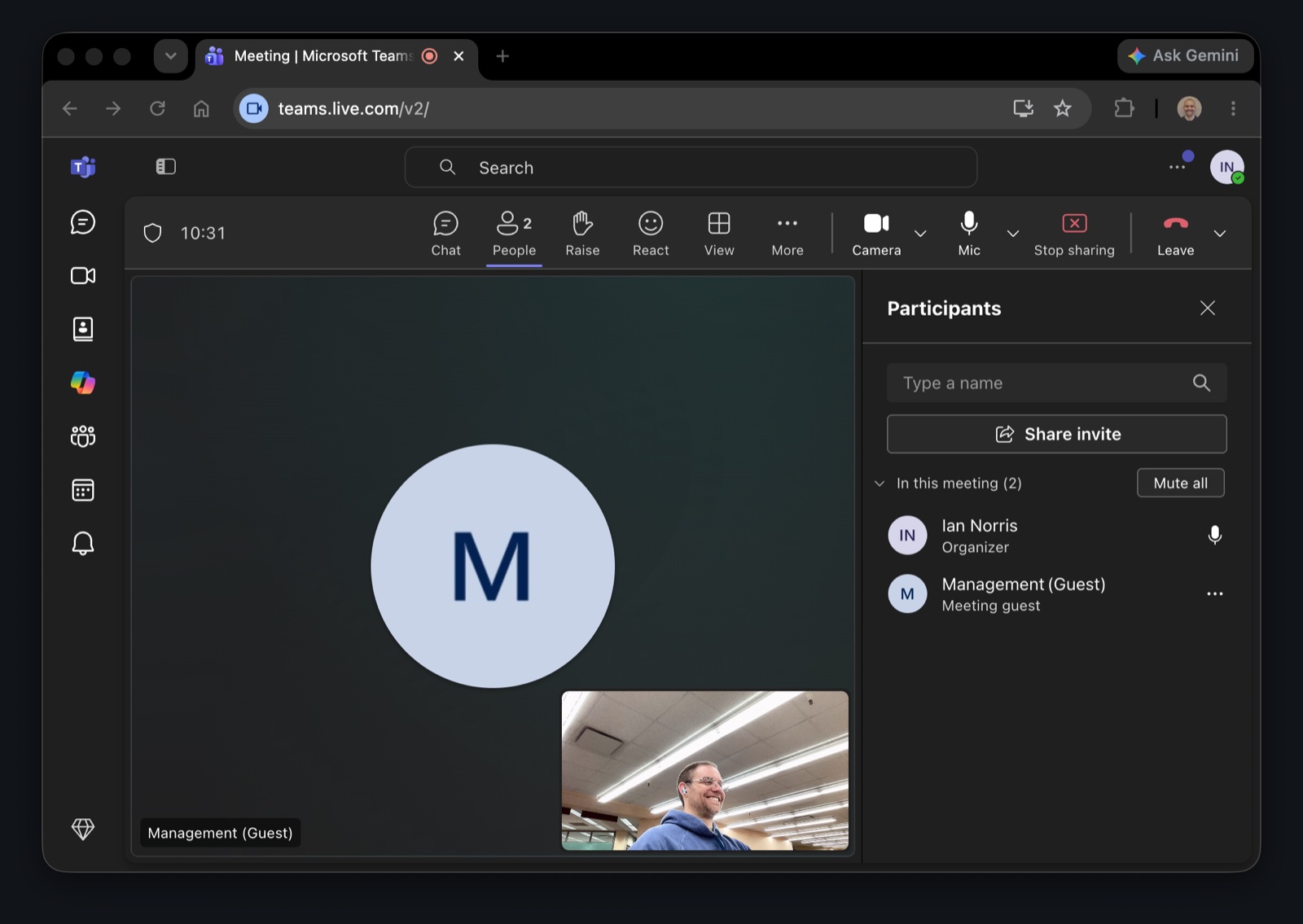The width and height of the screenshot is (1303, 924).
Task: Click the Management M avatar on stage
Action: pyautogui.click(x=493, y=566)
